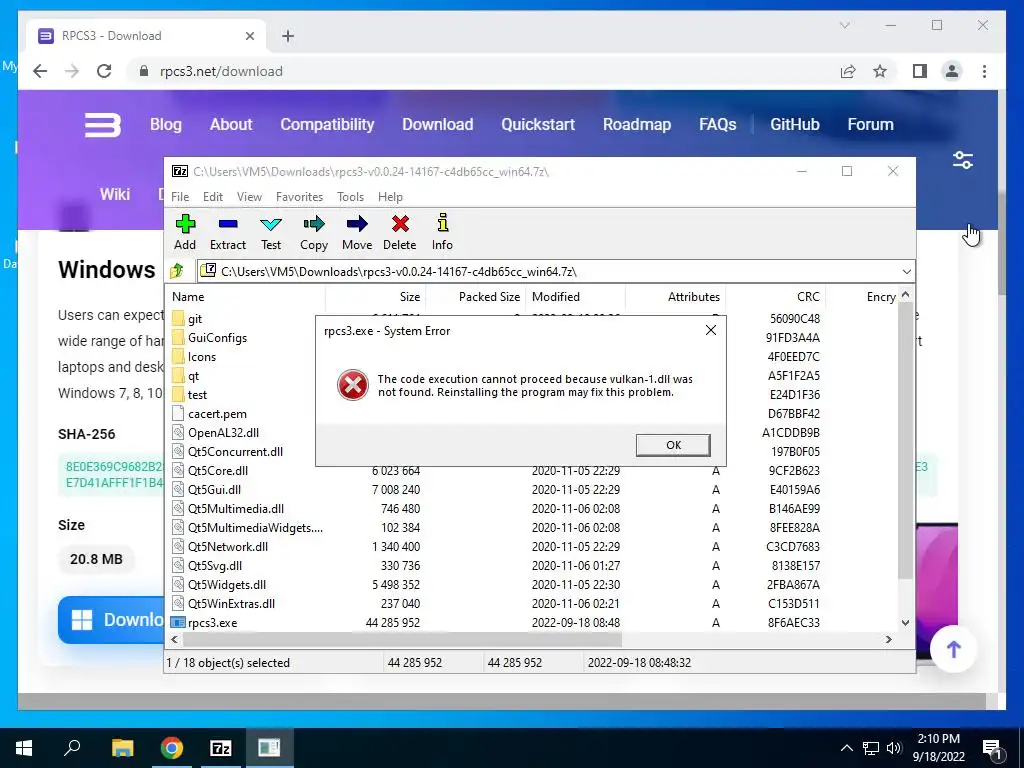Select the Copy toolbar icon
This screenshot has width=1024, height=768.
pos(313,232)
